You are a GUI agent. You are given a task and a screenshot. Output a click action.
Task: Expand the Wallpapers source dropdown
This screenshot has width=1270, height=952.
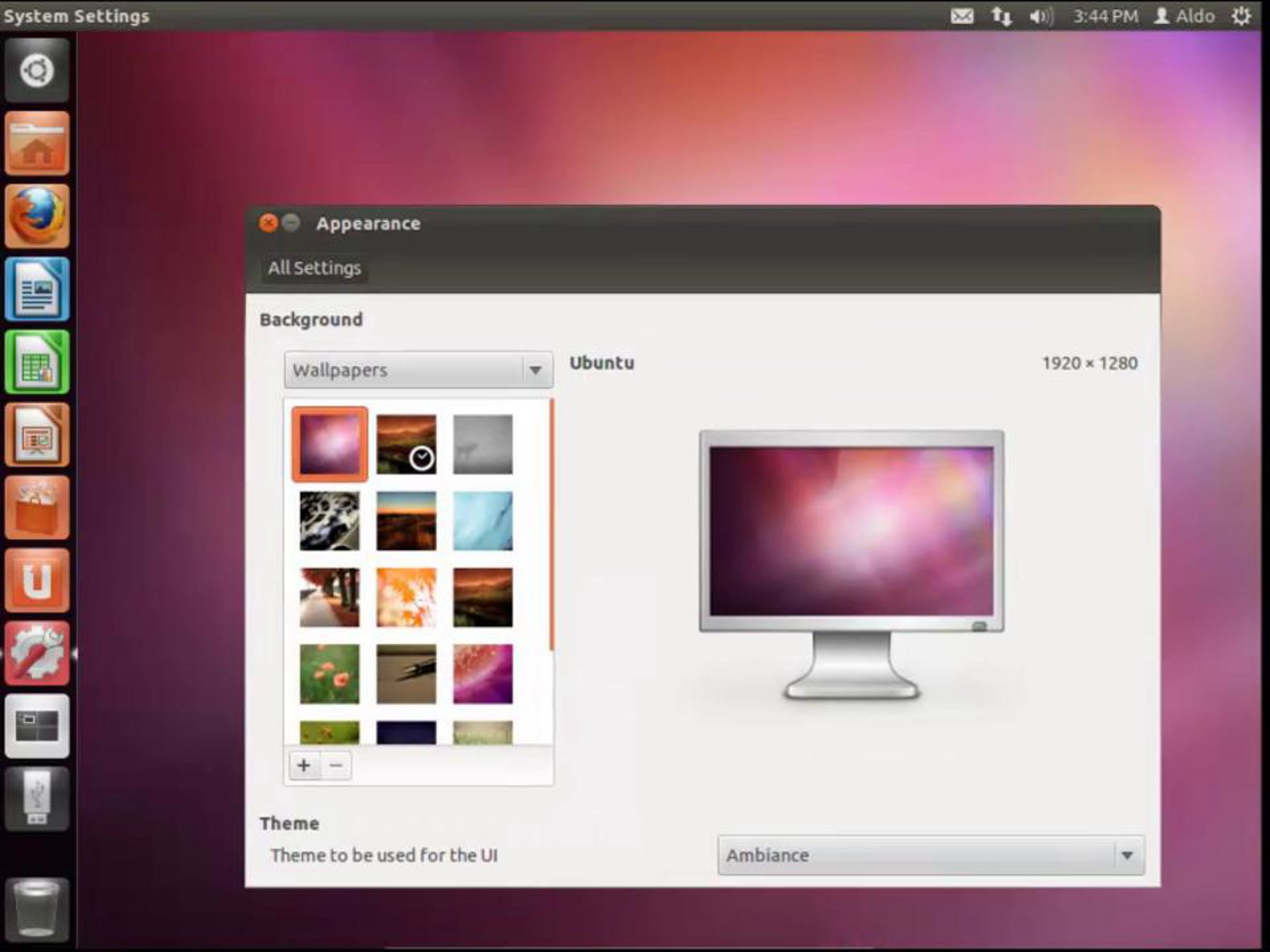(418, 370)
